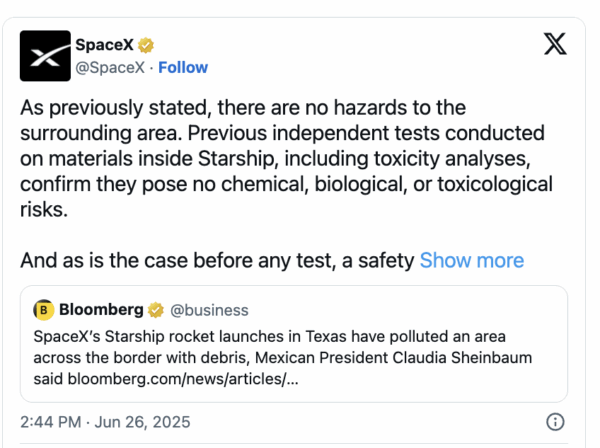Click the @SpaceX handle
The height and width of the screenshot is (448, 600).
pyautogui.click(x=111, y=68)
